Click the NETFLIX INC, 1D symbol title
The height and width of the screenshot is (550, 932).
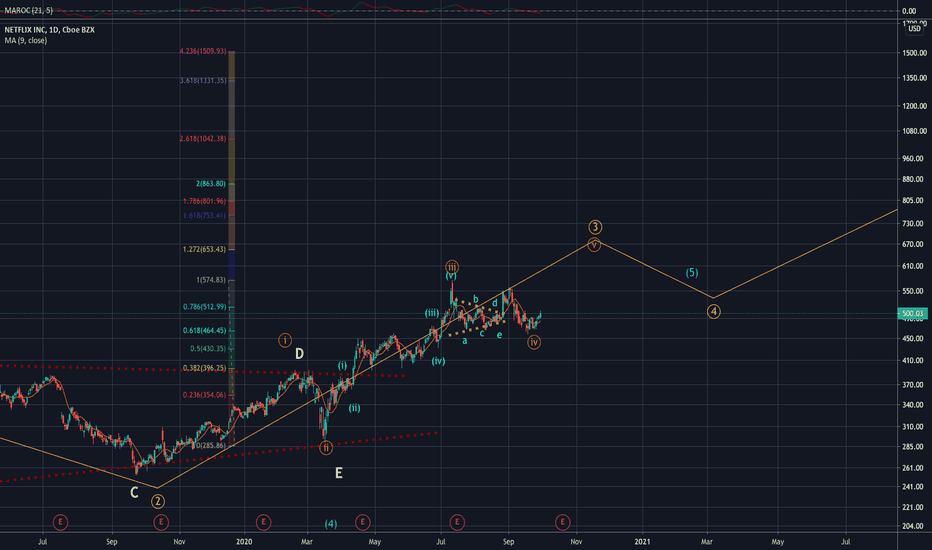(49, 30)
